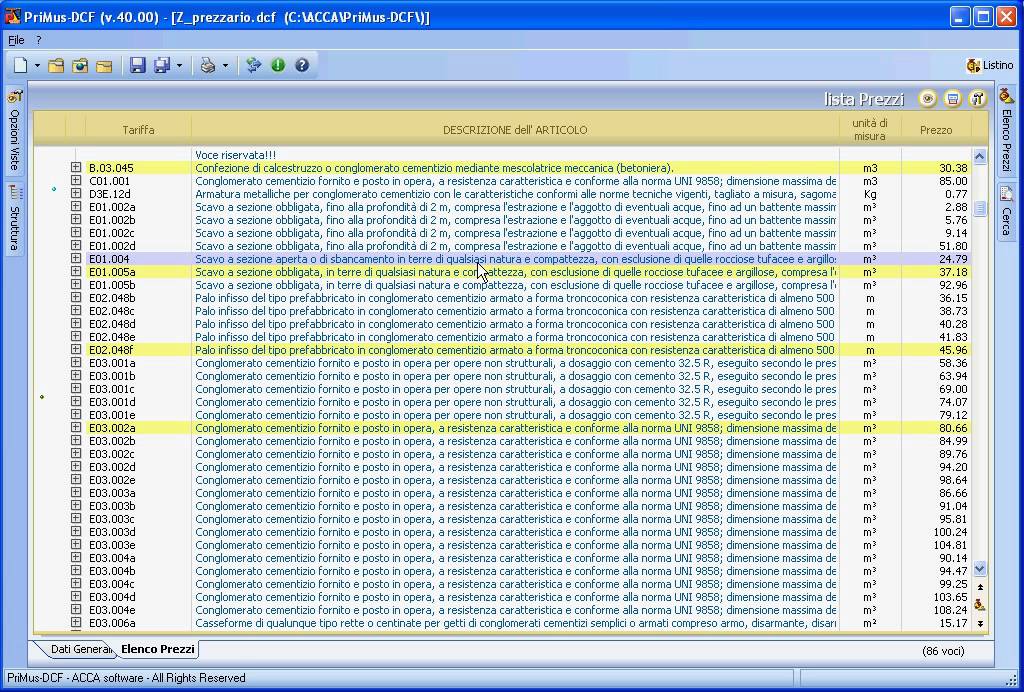Open the Struttura side panel
The height and width of the screenshot is (692, 1024).
tap(14, 219)
